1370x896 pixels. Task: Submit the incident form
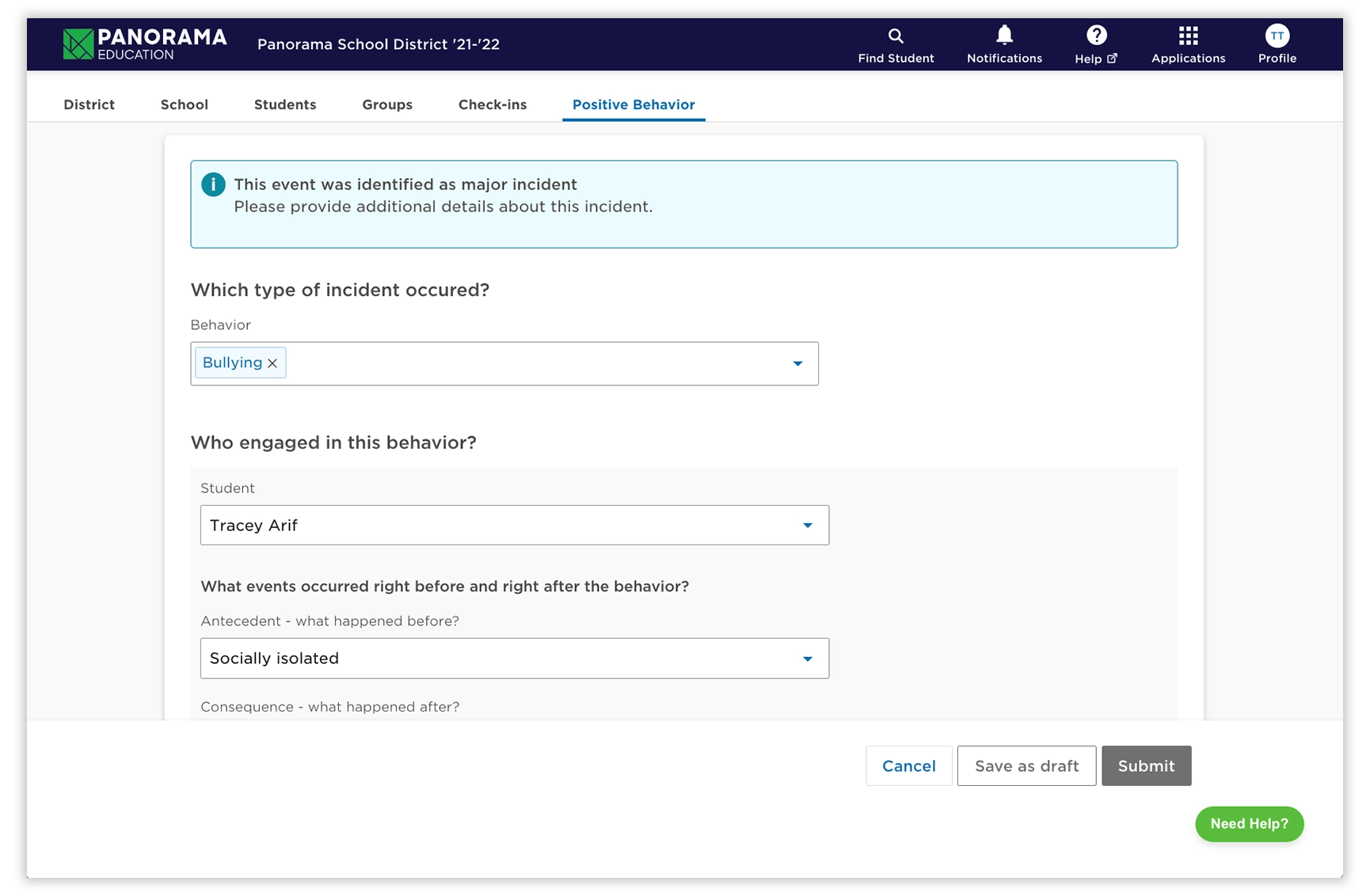(x=1146, y=765)
